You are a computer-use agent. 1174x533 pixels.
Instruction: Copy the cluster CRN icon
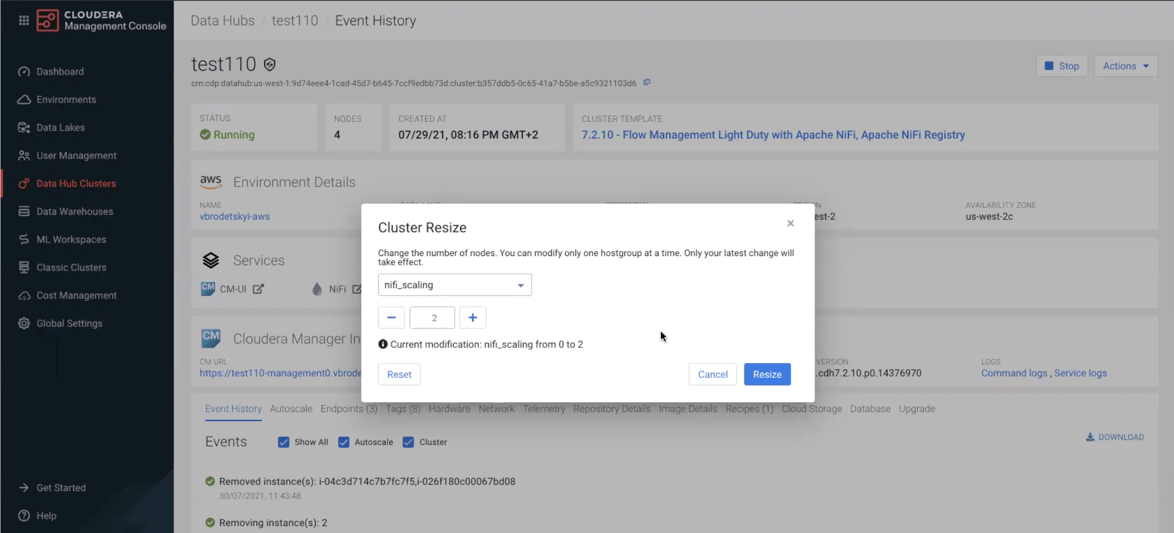click(x=647, y=82)
